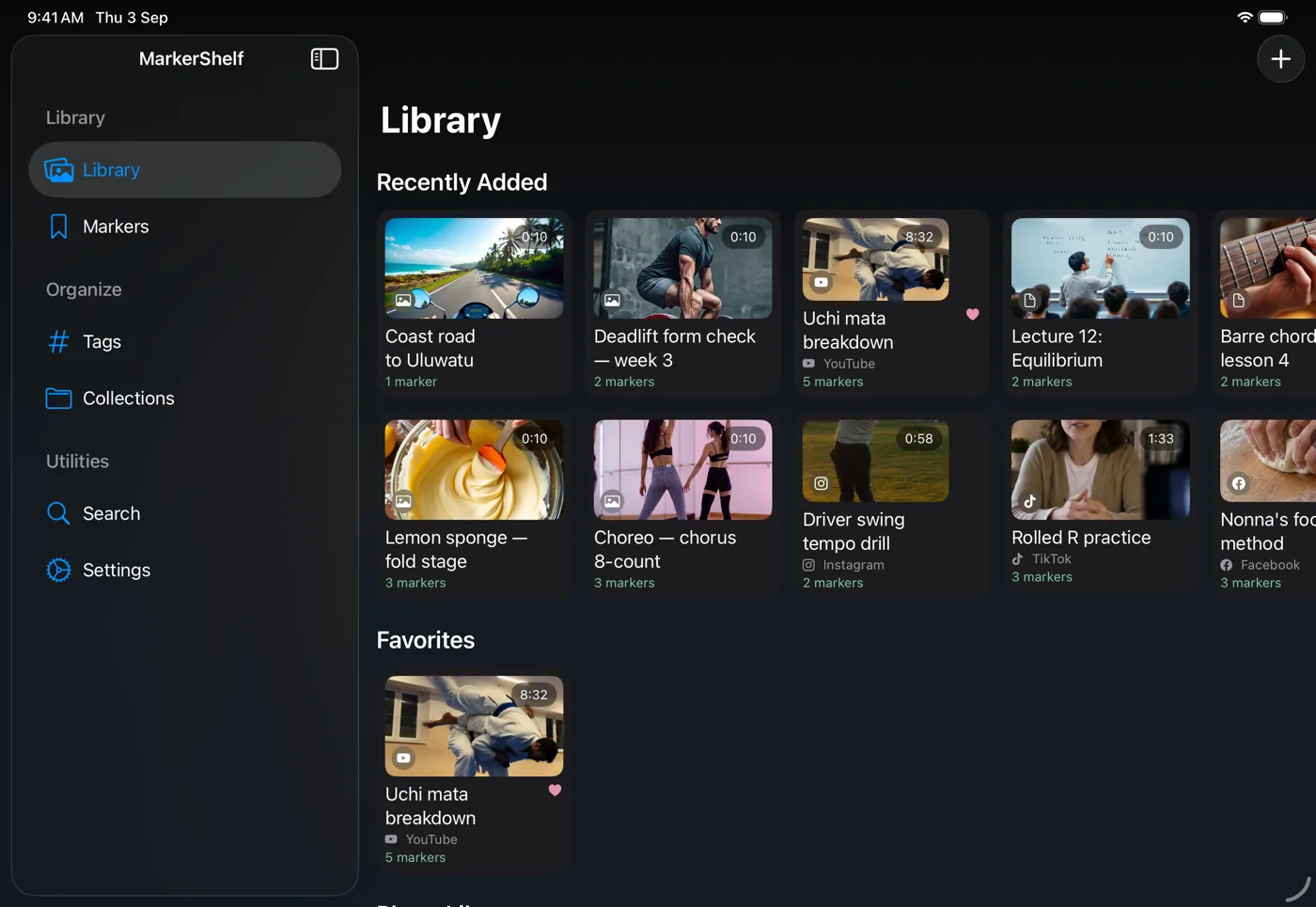Click photo icon on Coast road thumbnail

point(403,301)
